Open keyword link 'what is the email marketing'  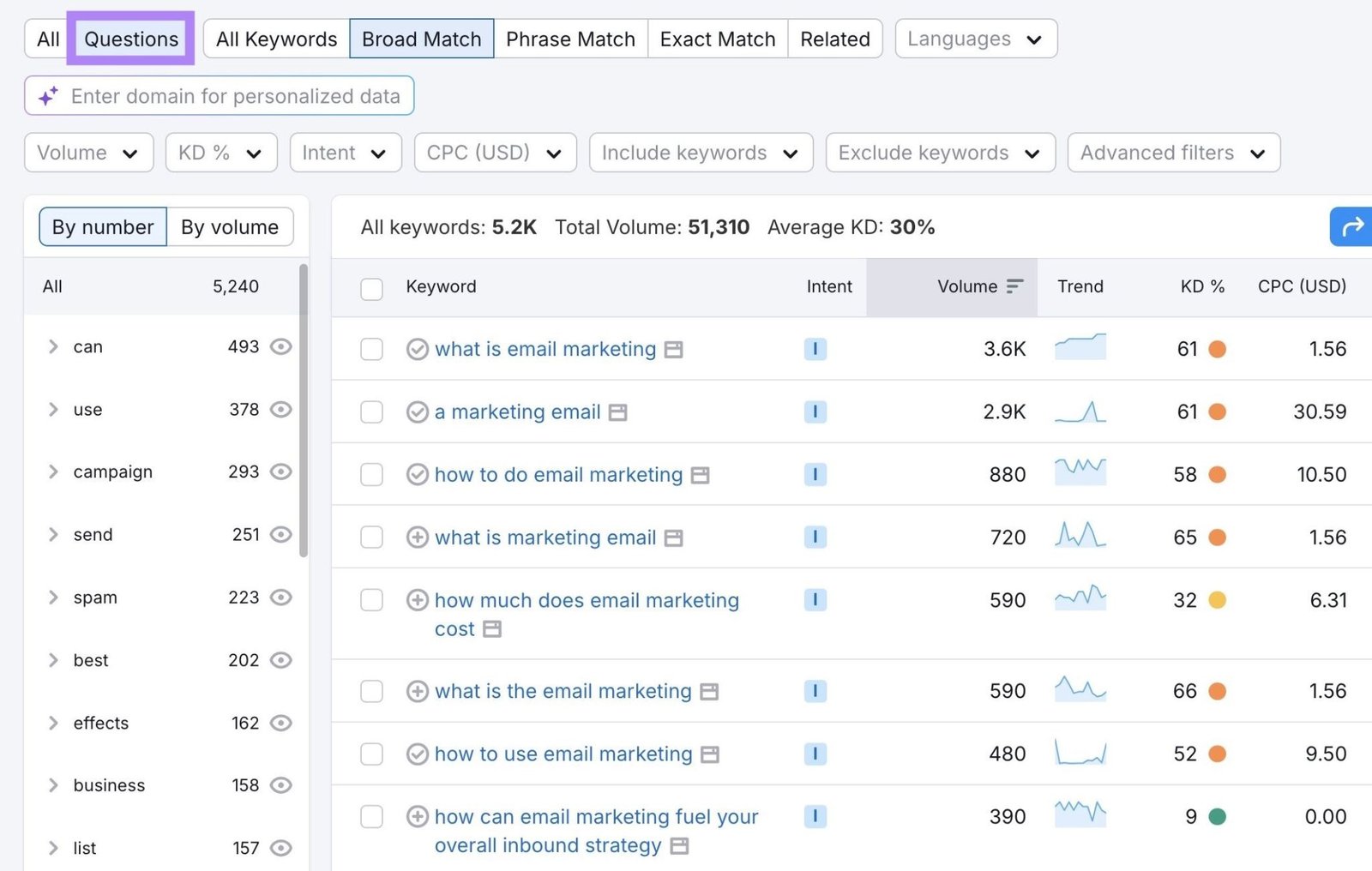coord(563,691)
